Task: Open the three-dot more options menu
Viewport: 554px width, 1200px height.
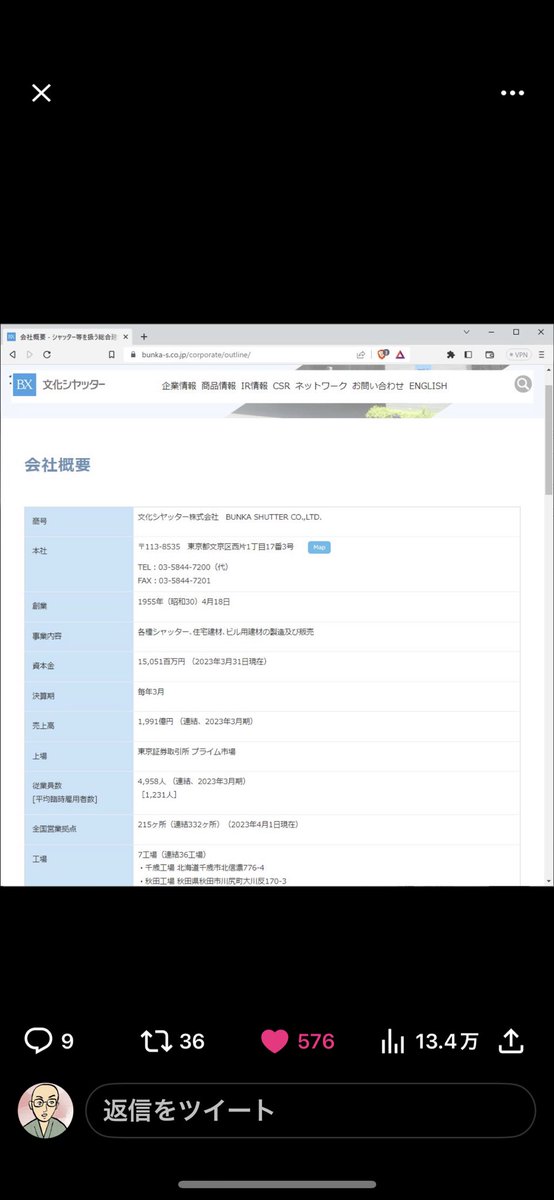Action: (512, 93)
